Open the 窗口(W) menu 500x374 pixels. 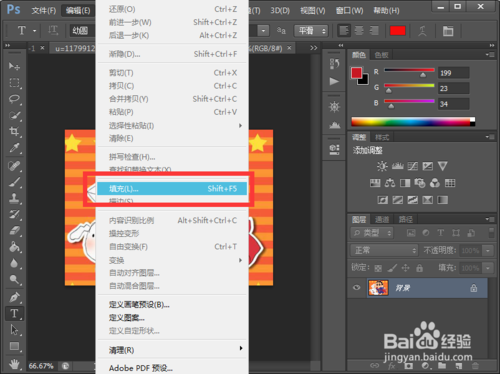(x=349, y=10)
